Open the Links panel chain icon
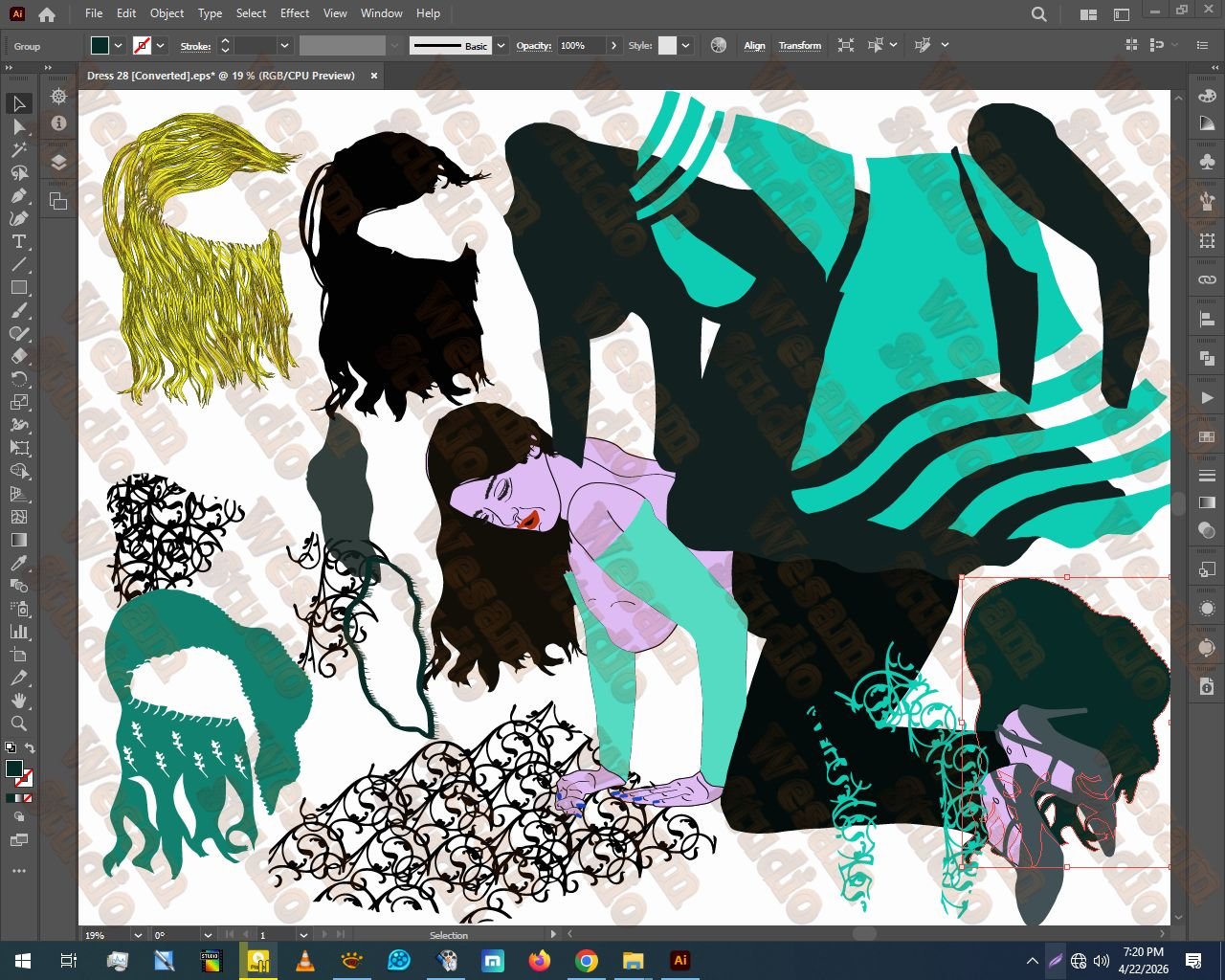This screenshot has height=980, width=1225. [1207, 279]
